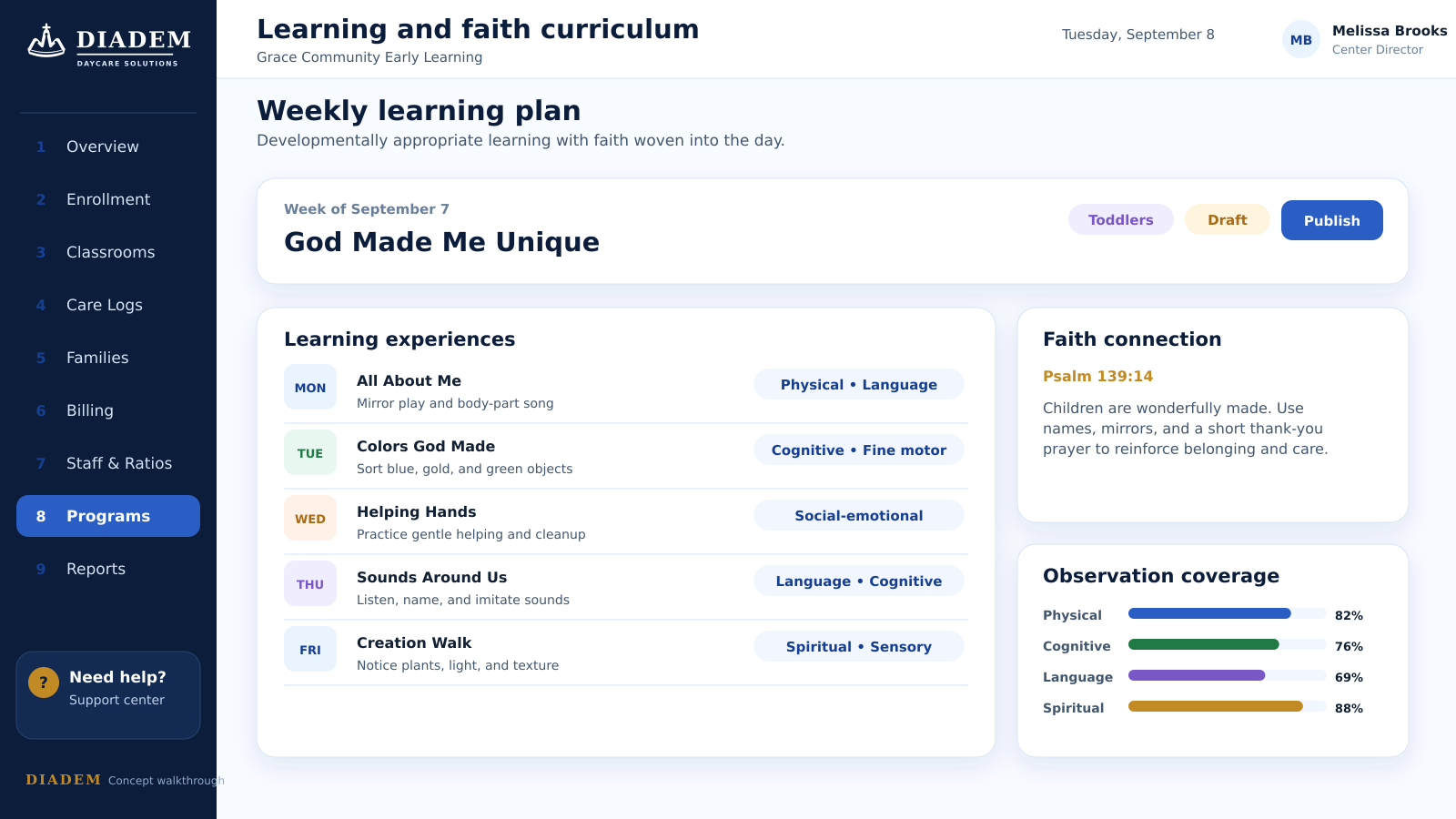Go to the Families page
1456x819 pixels.
click(108, 358)
